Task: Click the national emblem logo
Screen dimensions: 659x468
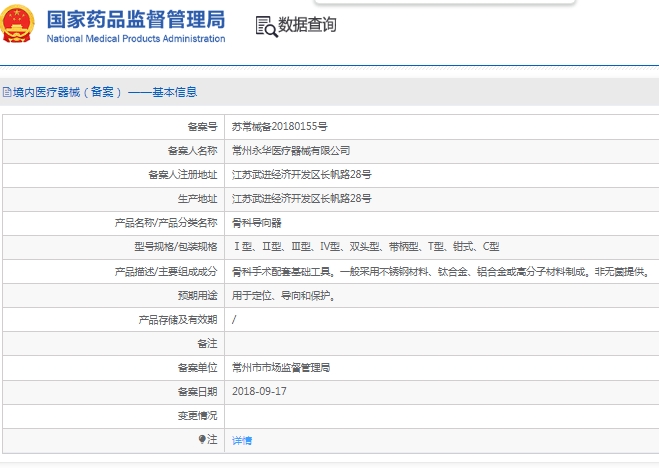Action: (17, 24)
